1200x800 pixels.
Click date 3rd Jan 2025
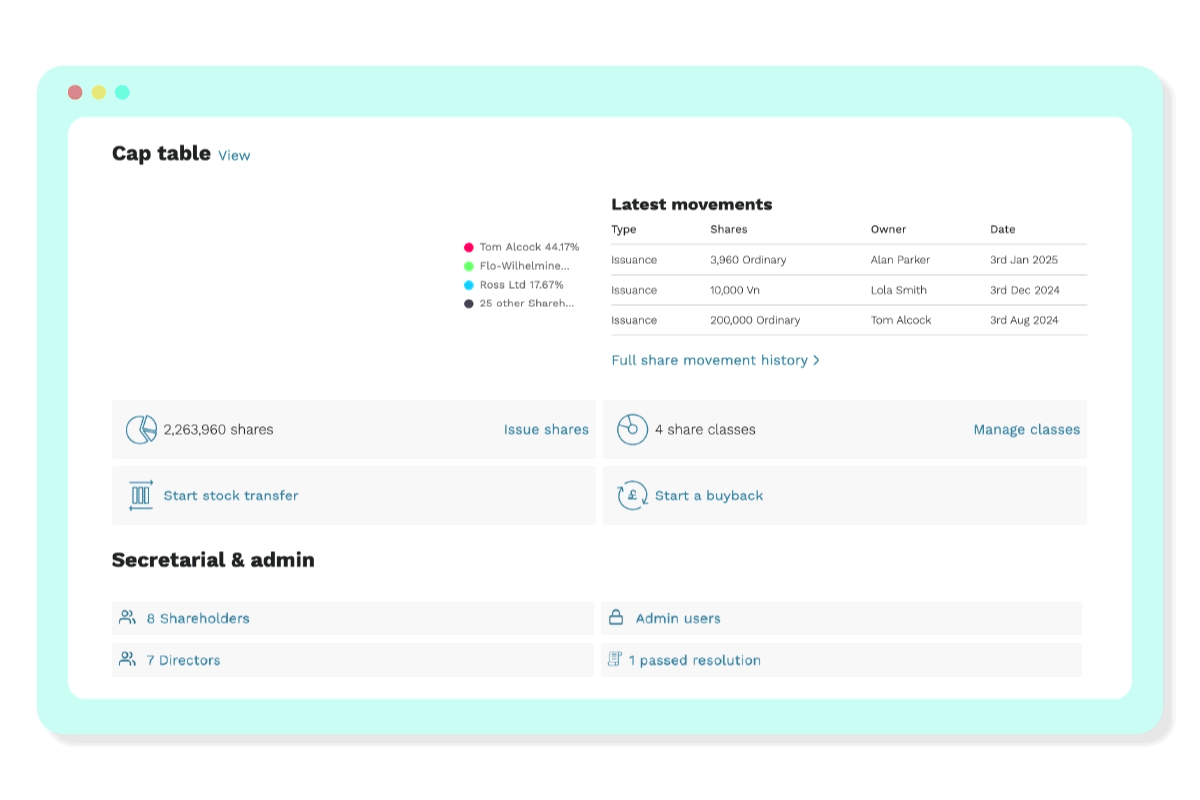1024,260
